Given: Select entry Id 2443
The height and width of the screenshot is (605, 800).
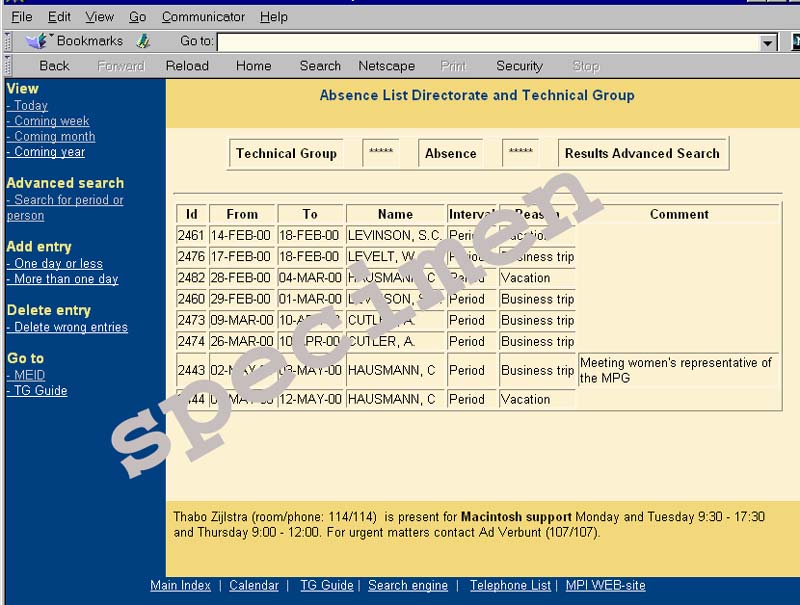Looking at the screenshot, I should coord(191,370).
